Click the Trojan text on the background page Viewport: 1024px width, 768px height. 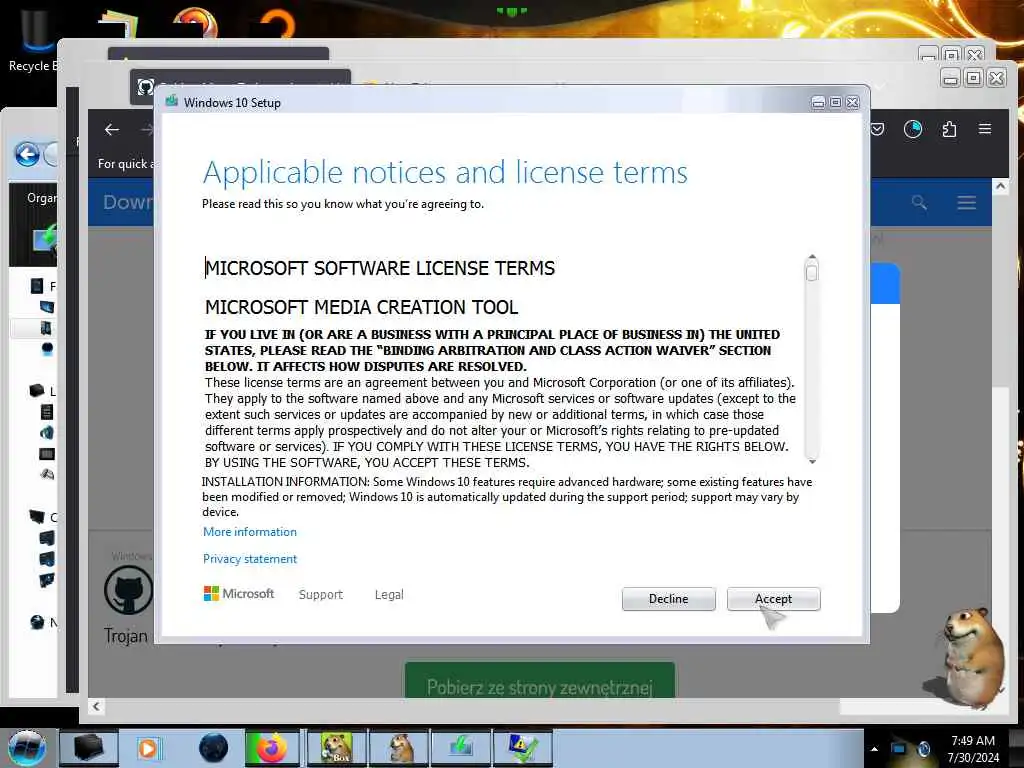tap(125, 635)
